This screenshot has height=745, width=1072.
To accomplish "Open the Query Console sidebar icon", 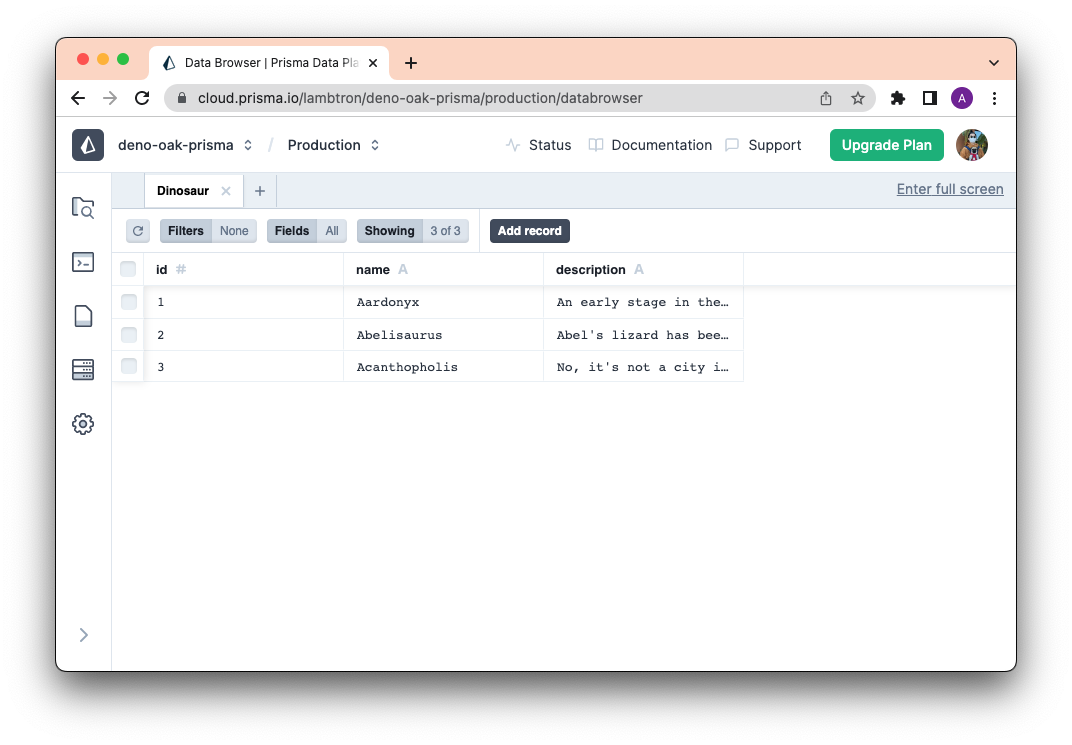I will tap(83, 262).
